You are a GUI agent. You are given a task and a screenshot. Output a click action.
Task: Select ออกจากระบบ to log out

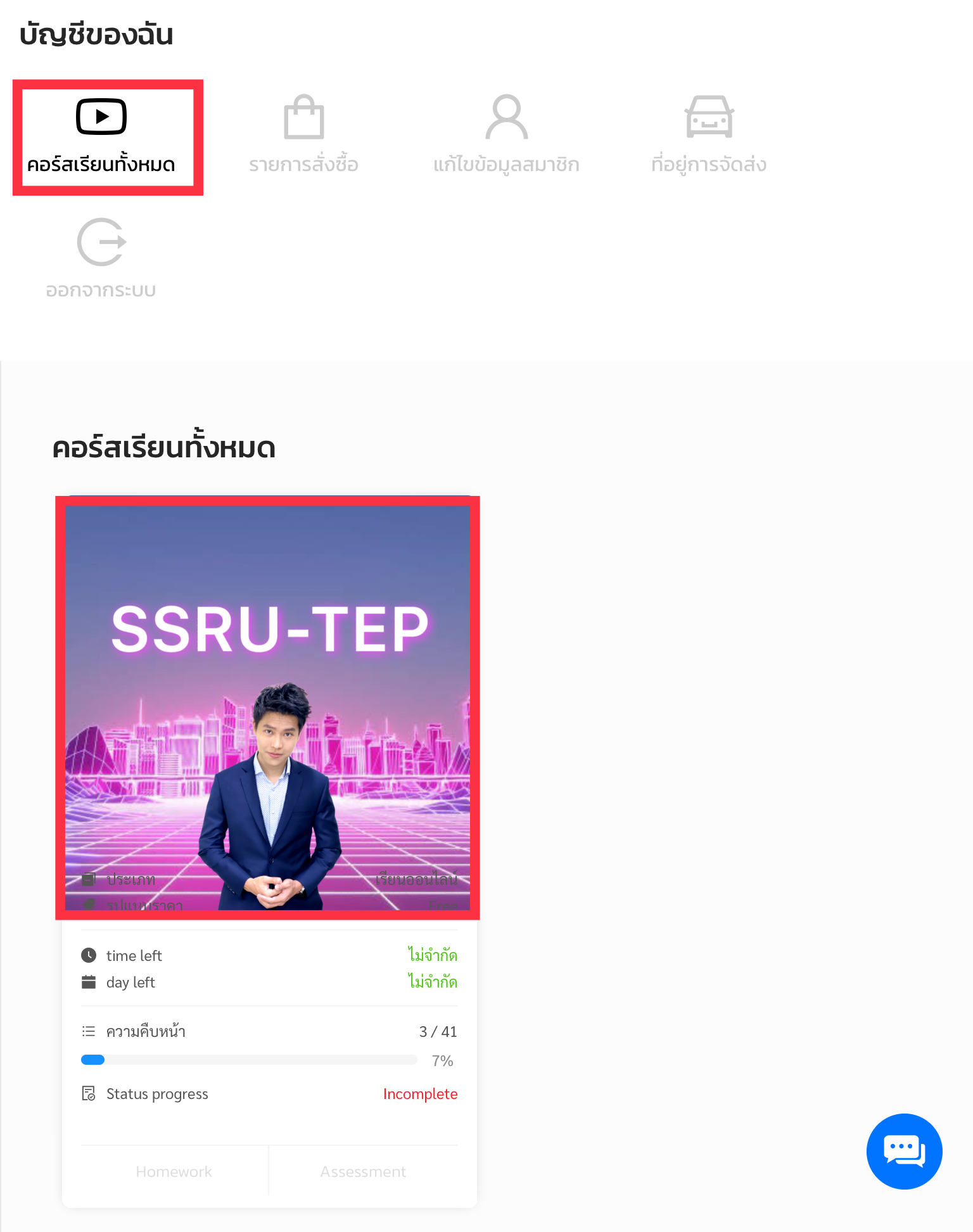(x=101, y=290)
